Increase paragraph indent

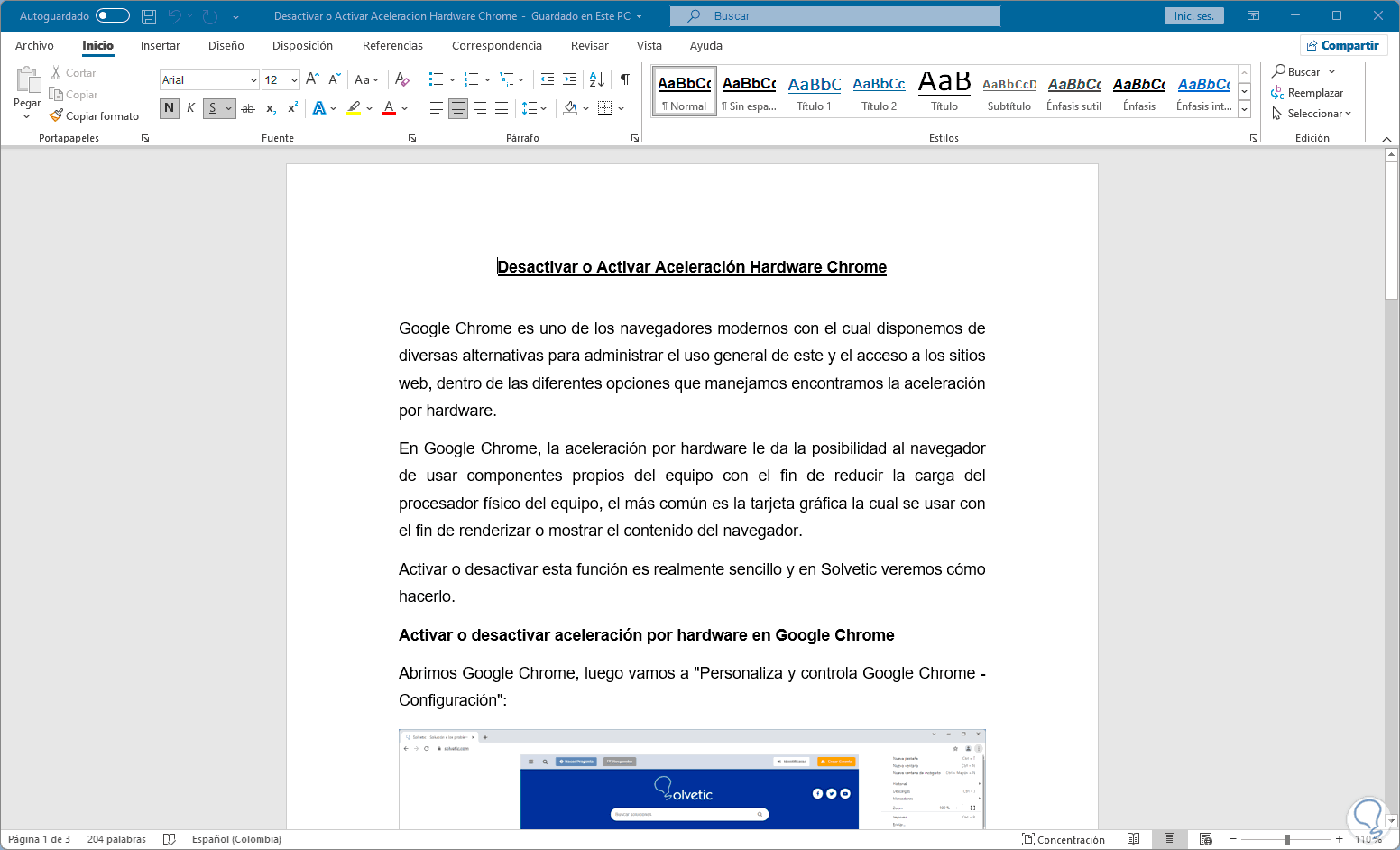coord(569,79)
